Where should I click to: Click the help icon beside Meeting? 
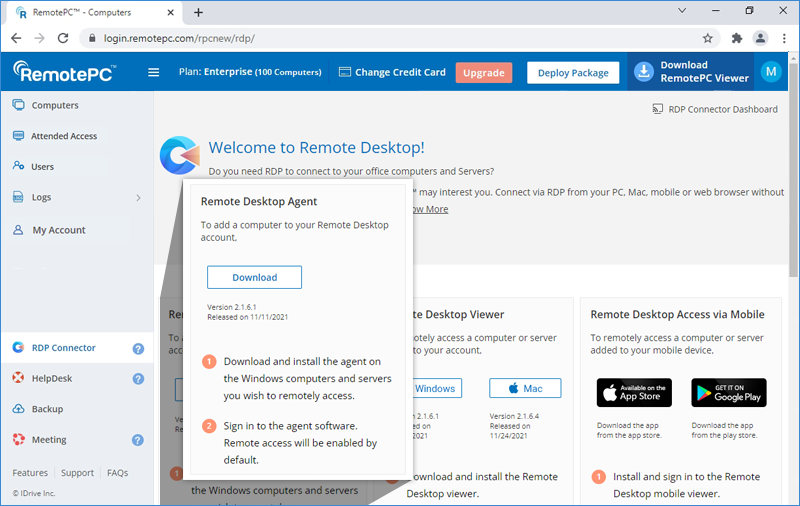[138, 440]
